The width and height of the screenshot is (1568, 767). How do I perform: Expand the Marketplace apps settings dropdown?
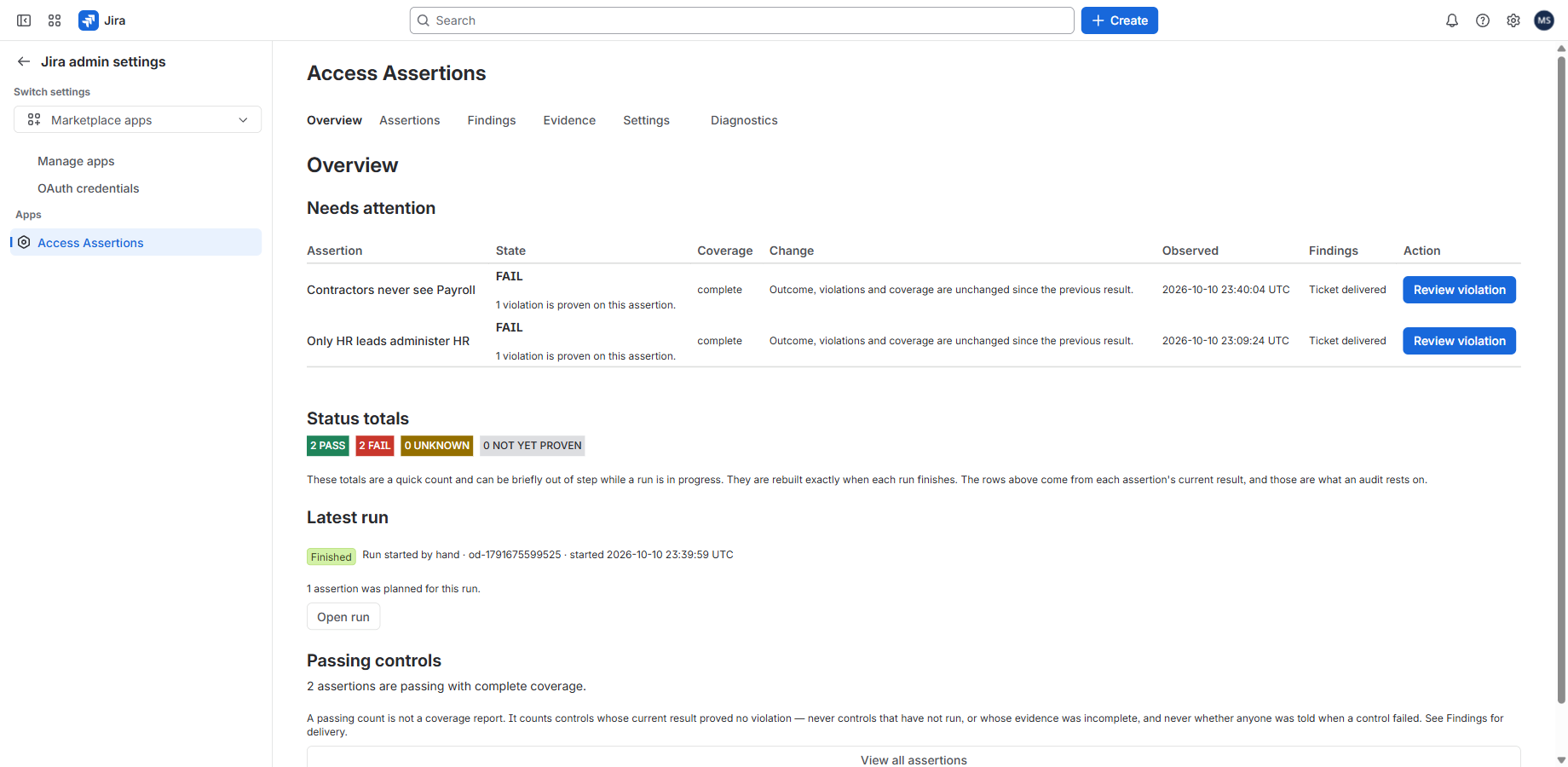coord(137,119)
